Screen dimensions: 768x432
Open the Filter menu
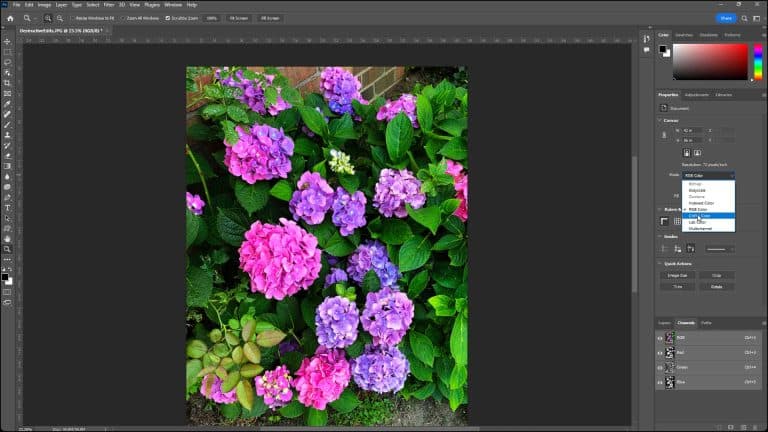click(x=109, y=5)
